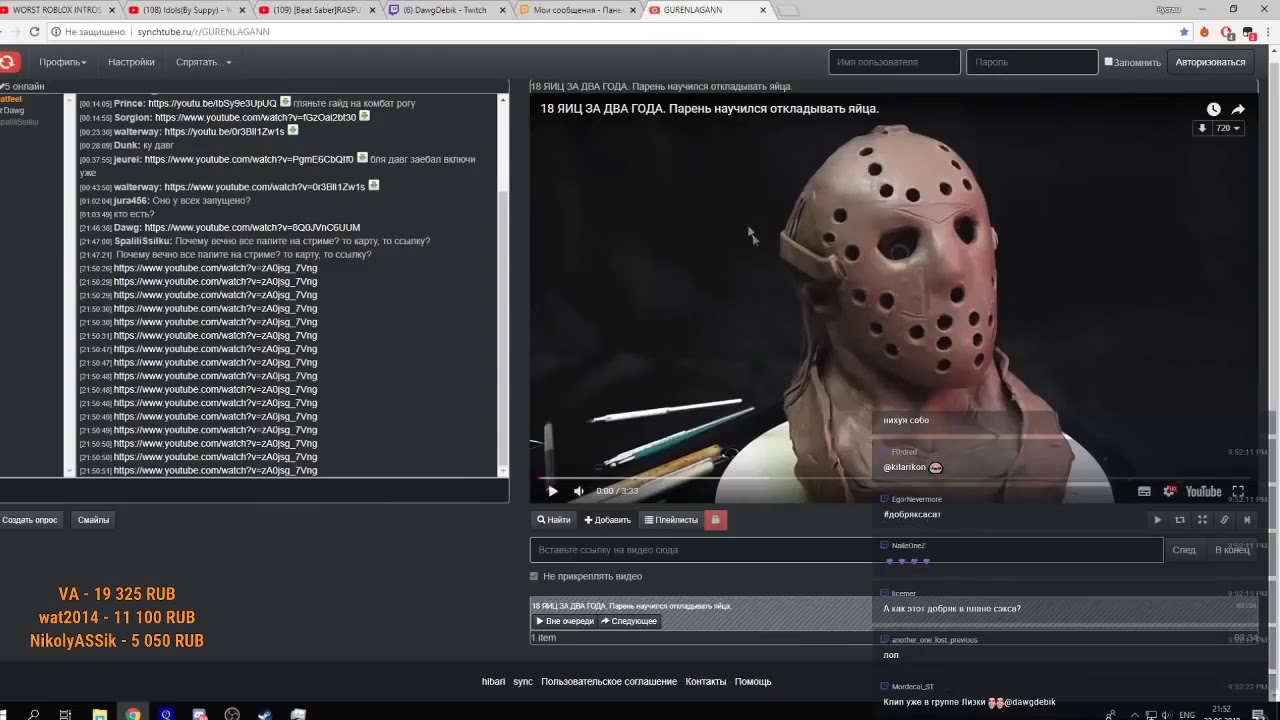Viewport: 1280px width, 720px height.
Task: Switch to DawgDebik Twitch tab
Action: pos(447,10)
